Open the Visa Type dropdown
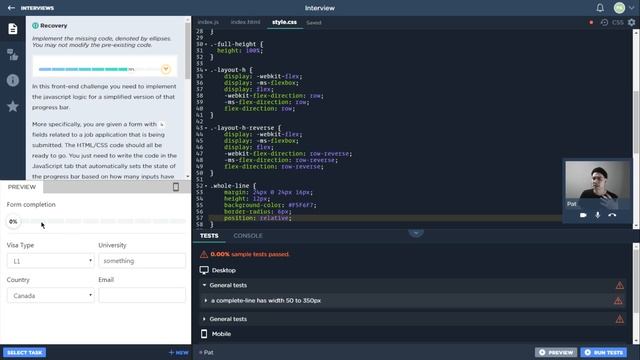This screenshot has height=360, width=640. point(50,261)
